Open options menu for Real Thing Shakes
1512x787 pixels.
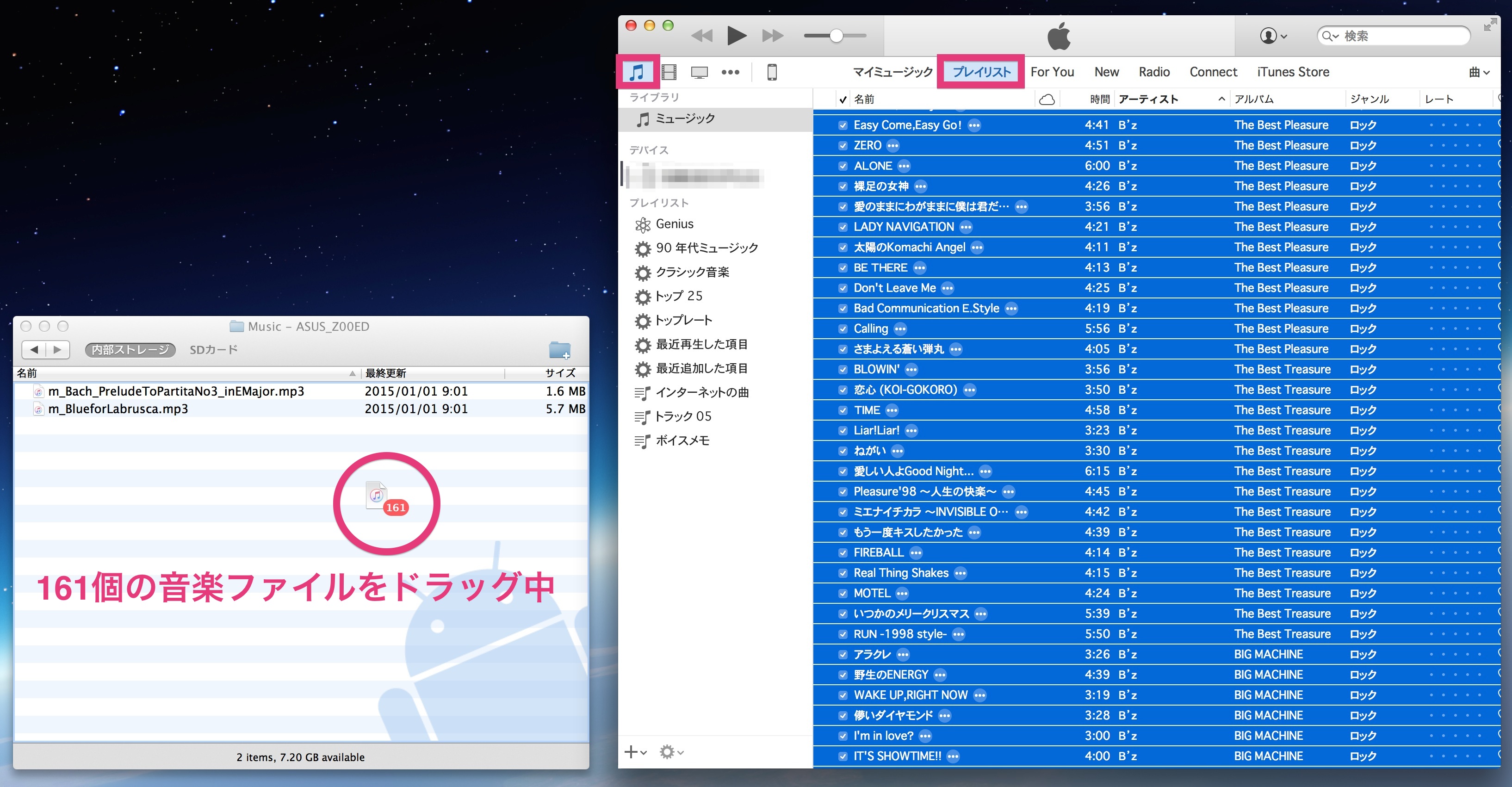pyautogui.click(x=960, y=573)
